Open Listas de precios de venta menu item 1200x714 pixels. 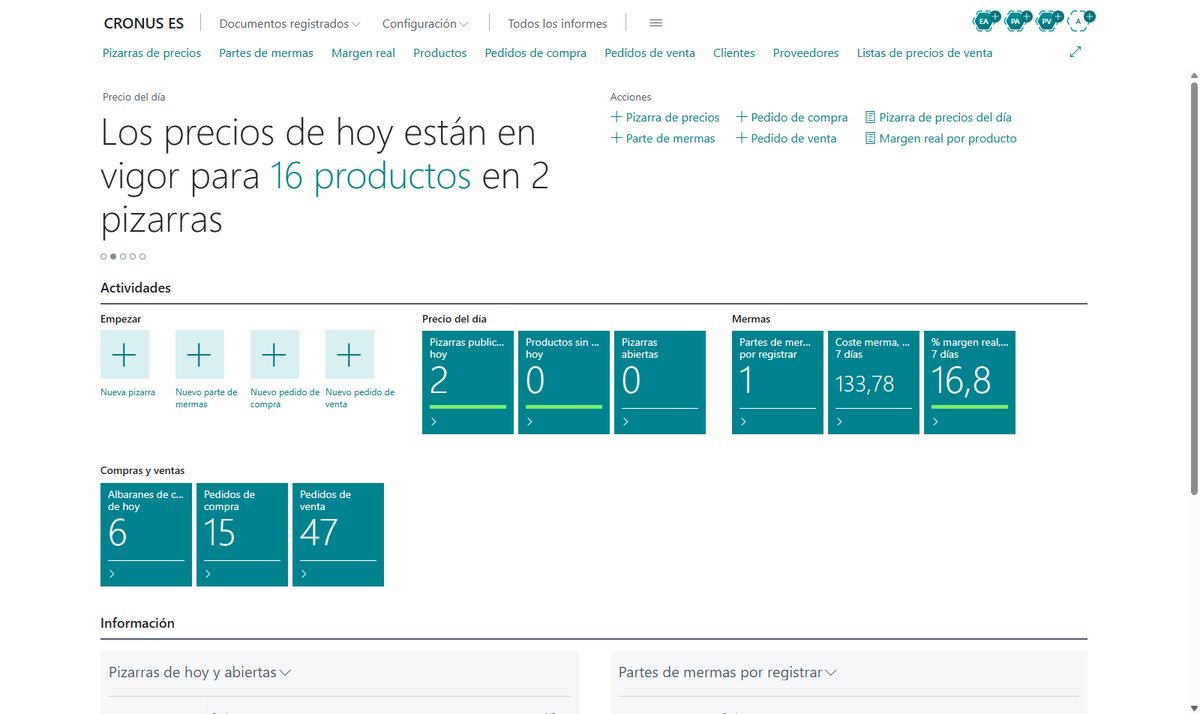tap(925, 53)
